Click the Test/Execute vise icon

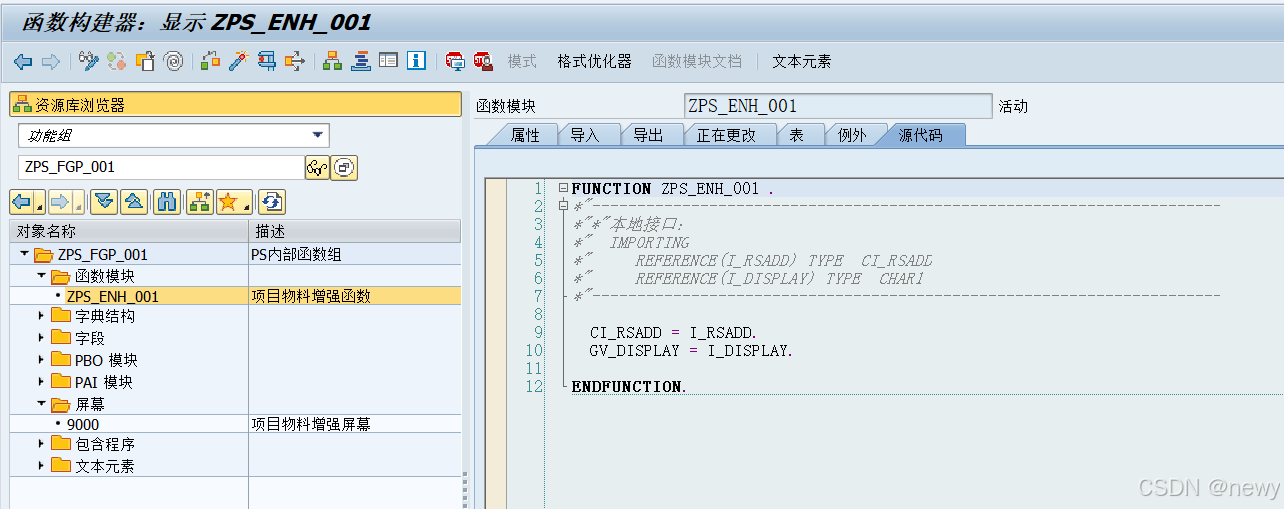[267, 61]
